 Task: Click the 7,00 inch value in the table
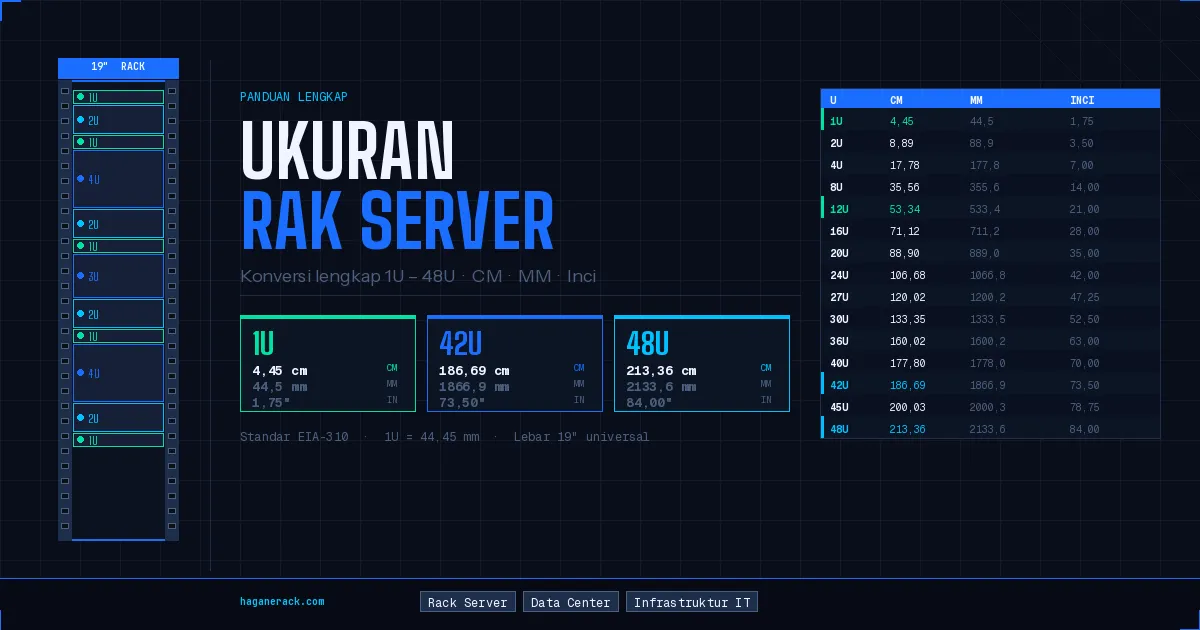pyautogui.click(x=1081, y=165)
